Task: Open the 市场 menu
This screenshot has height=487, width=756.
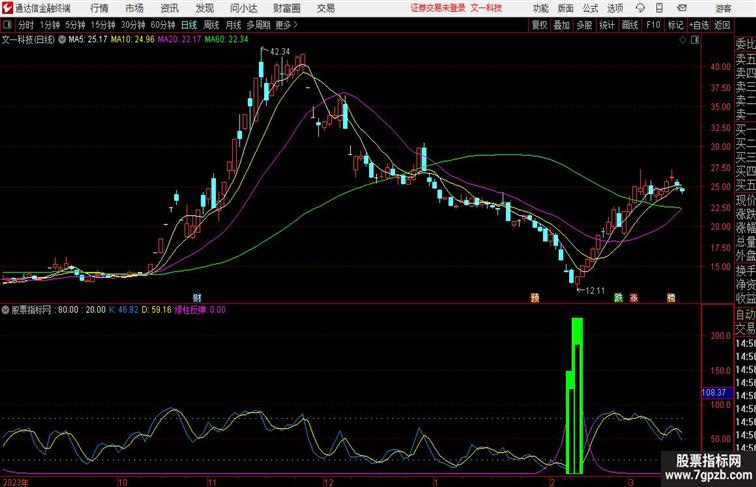Action: [x=134, y=8]
